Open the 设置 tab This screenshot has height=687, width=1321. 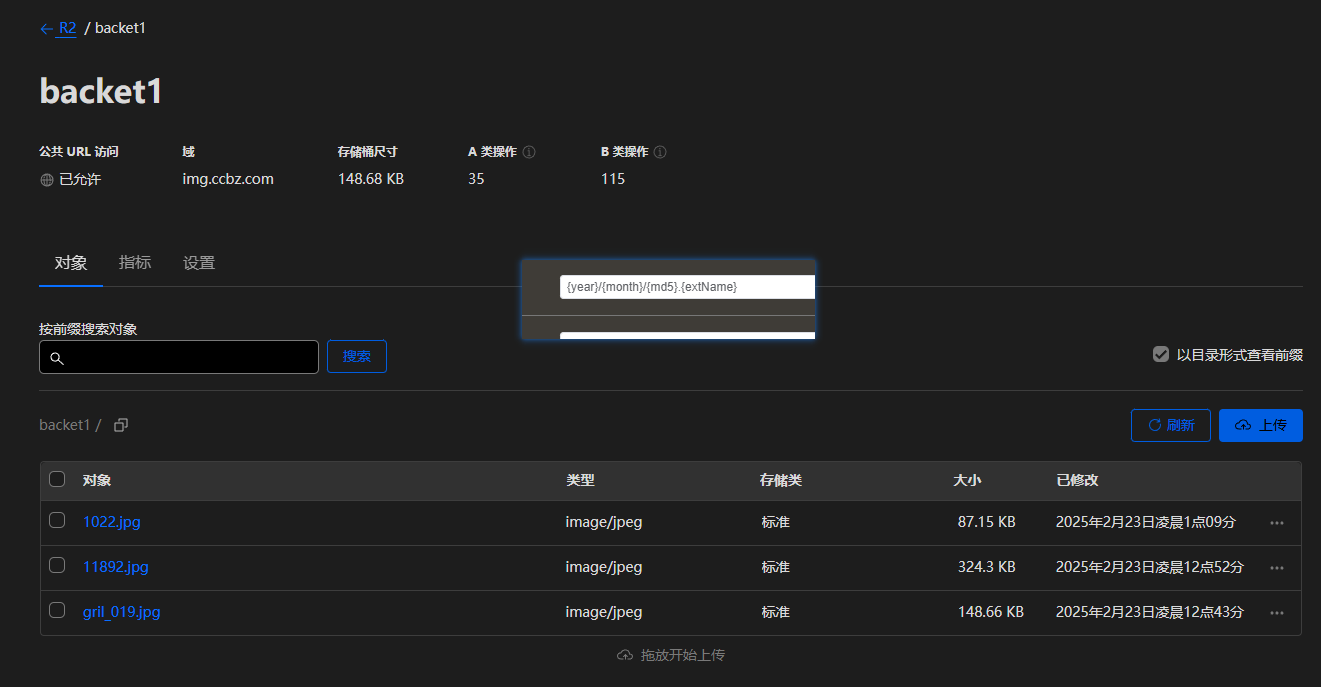click(199, 263)
